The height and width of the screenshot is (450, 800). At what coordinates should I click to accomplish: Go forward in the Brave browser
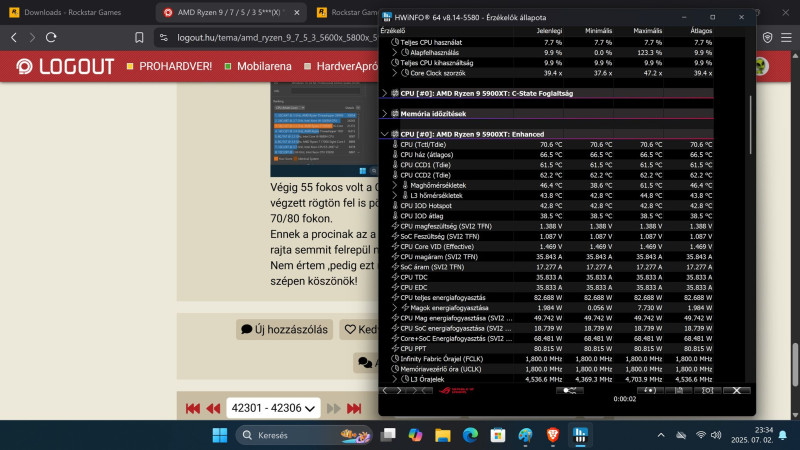tap(32, 37)
